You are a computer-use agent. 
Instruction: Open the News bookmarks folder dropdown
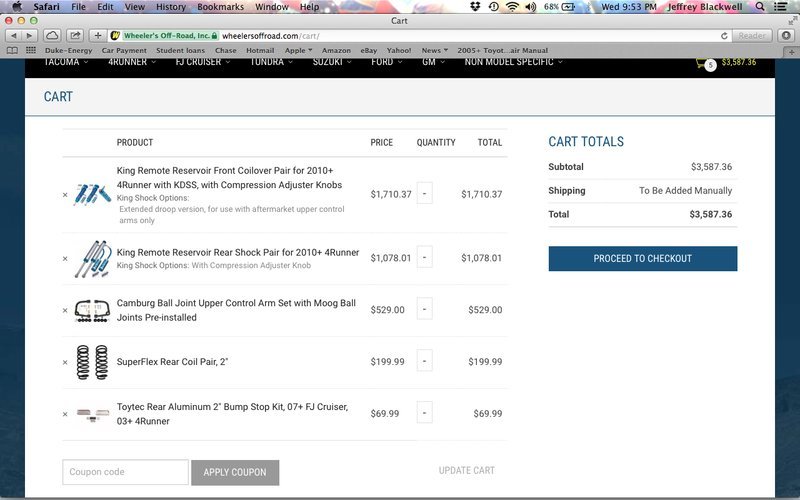coord(435,51)
